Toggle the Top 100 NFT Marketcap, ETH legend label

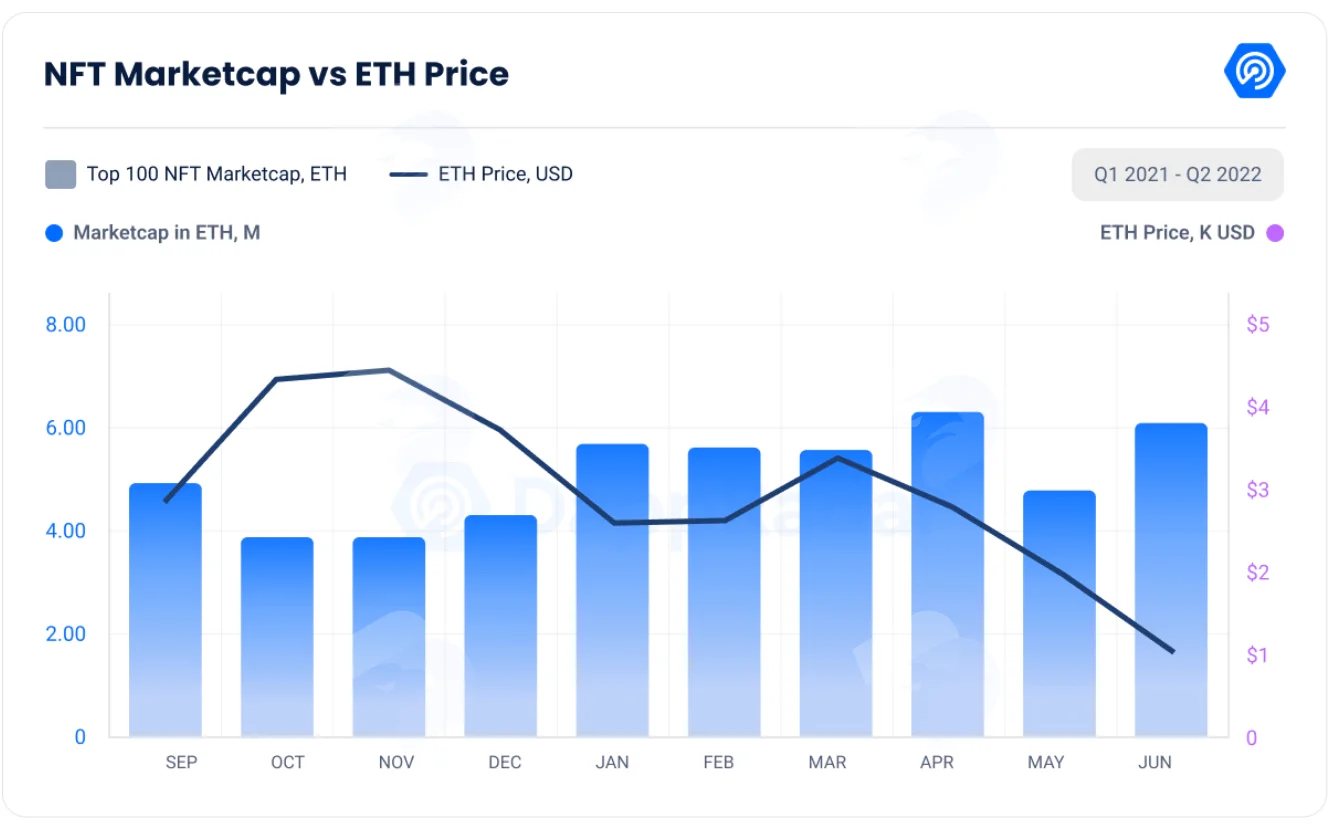(x=217, y=174)
